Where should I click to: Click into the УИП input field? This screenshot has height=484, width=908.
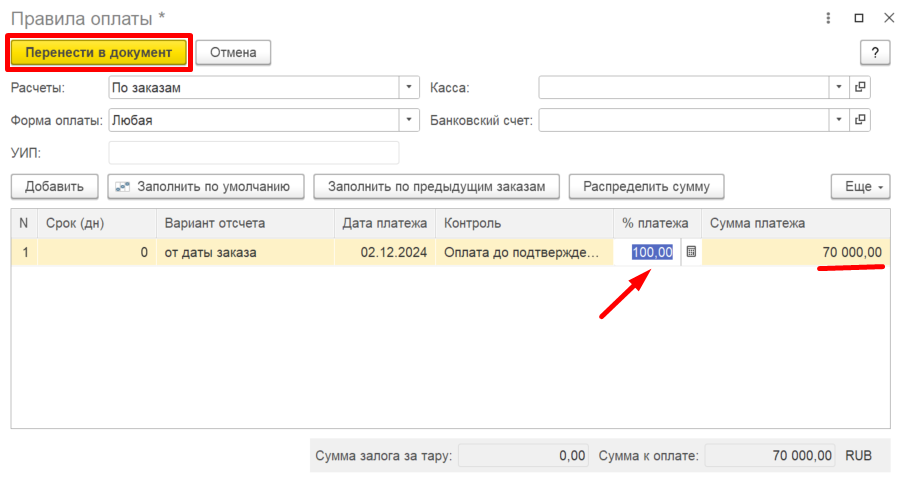pyautogui.click(x=254, y=153)
